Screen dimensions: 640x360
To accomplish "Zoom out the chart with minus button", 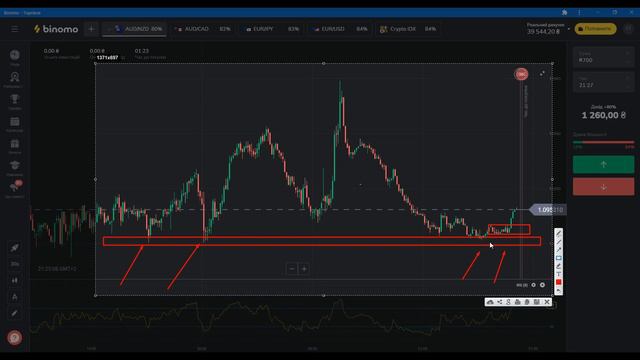I will 292,269.
